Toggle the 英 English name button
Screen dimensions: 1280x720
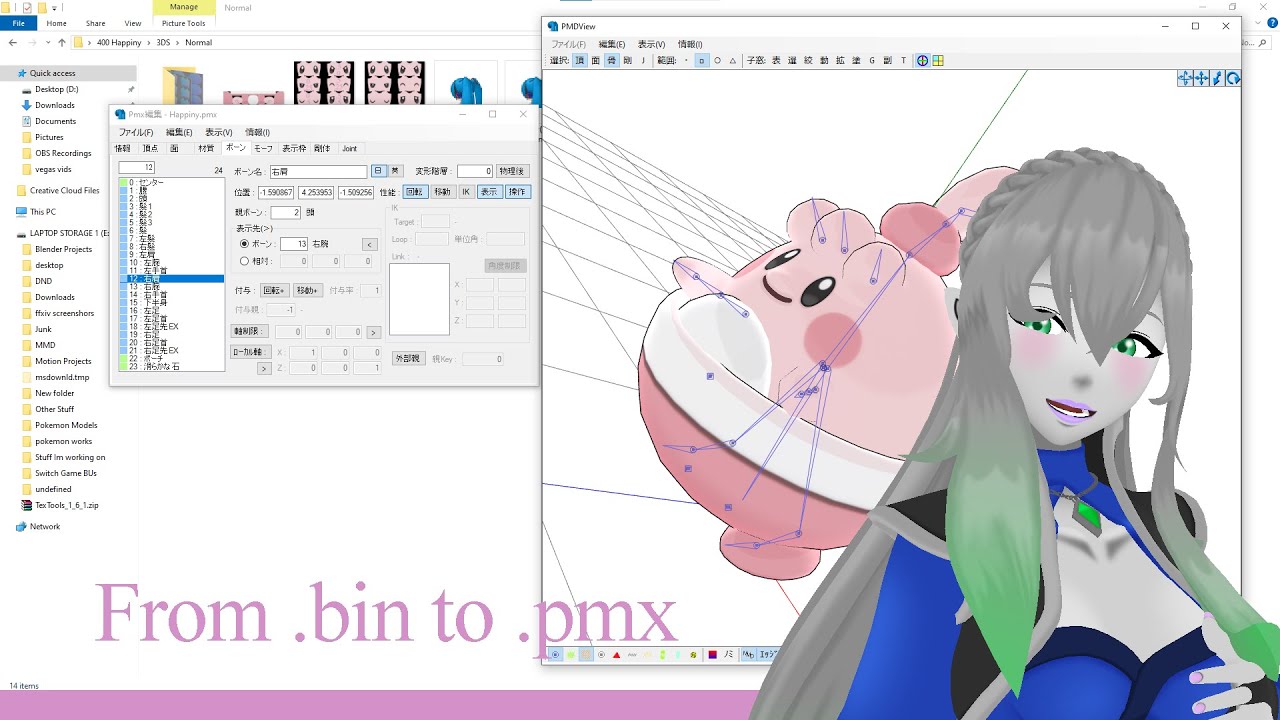click(395, 171)
